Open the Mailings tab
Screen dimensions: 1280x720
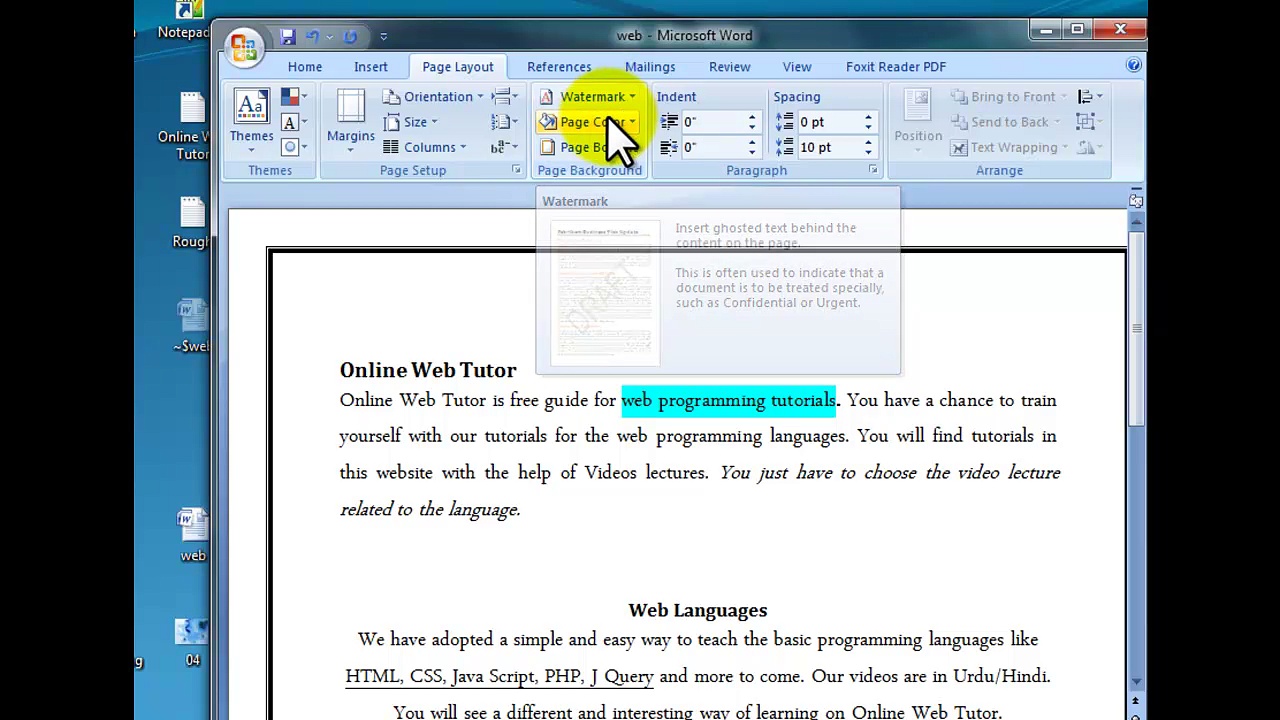click(x=650, y=67)
